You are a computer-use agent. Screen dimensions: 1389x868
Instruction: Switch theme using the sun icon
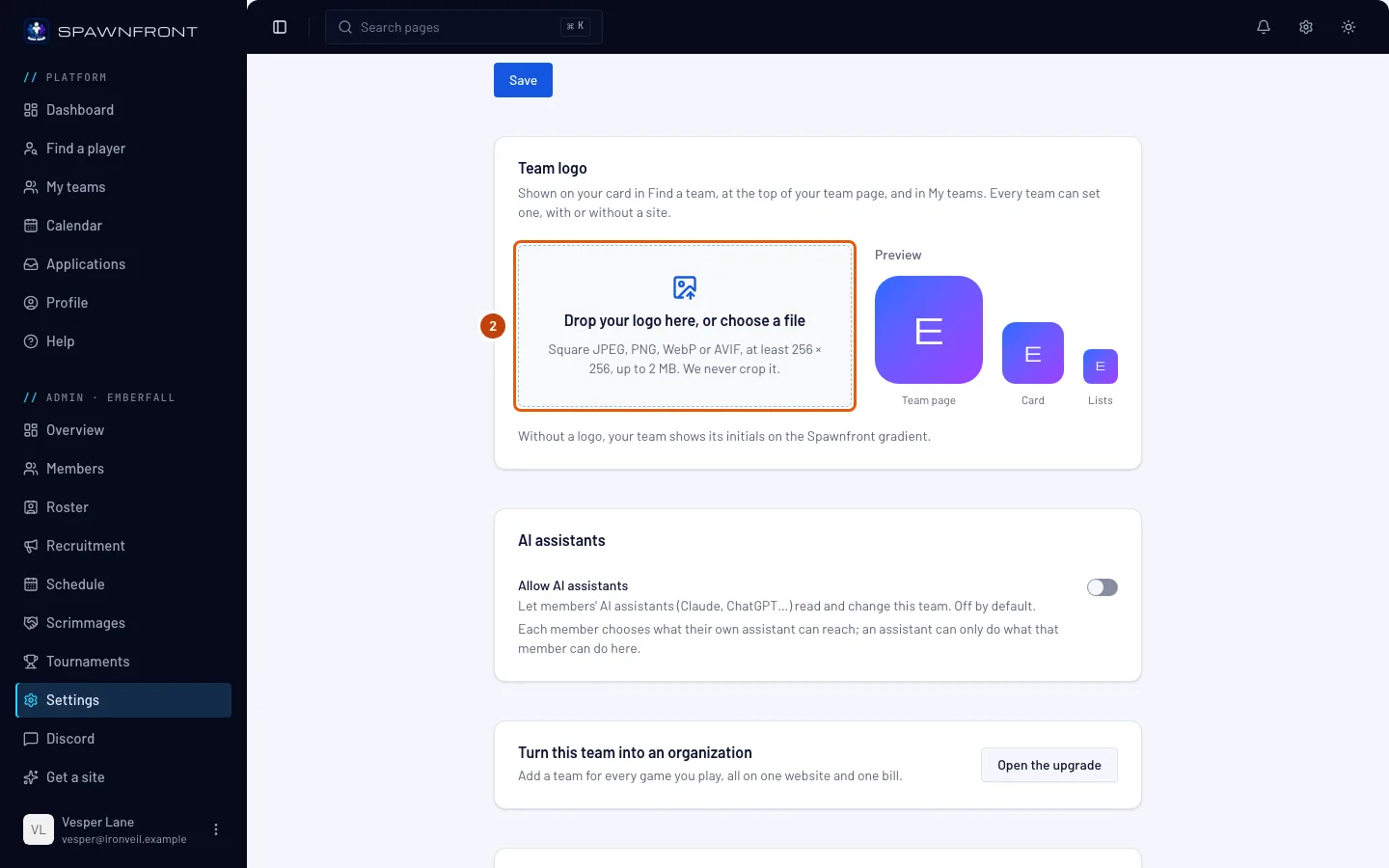pos(1348,27)
